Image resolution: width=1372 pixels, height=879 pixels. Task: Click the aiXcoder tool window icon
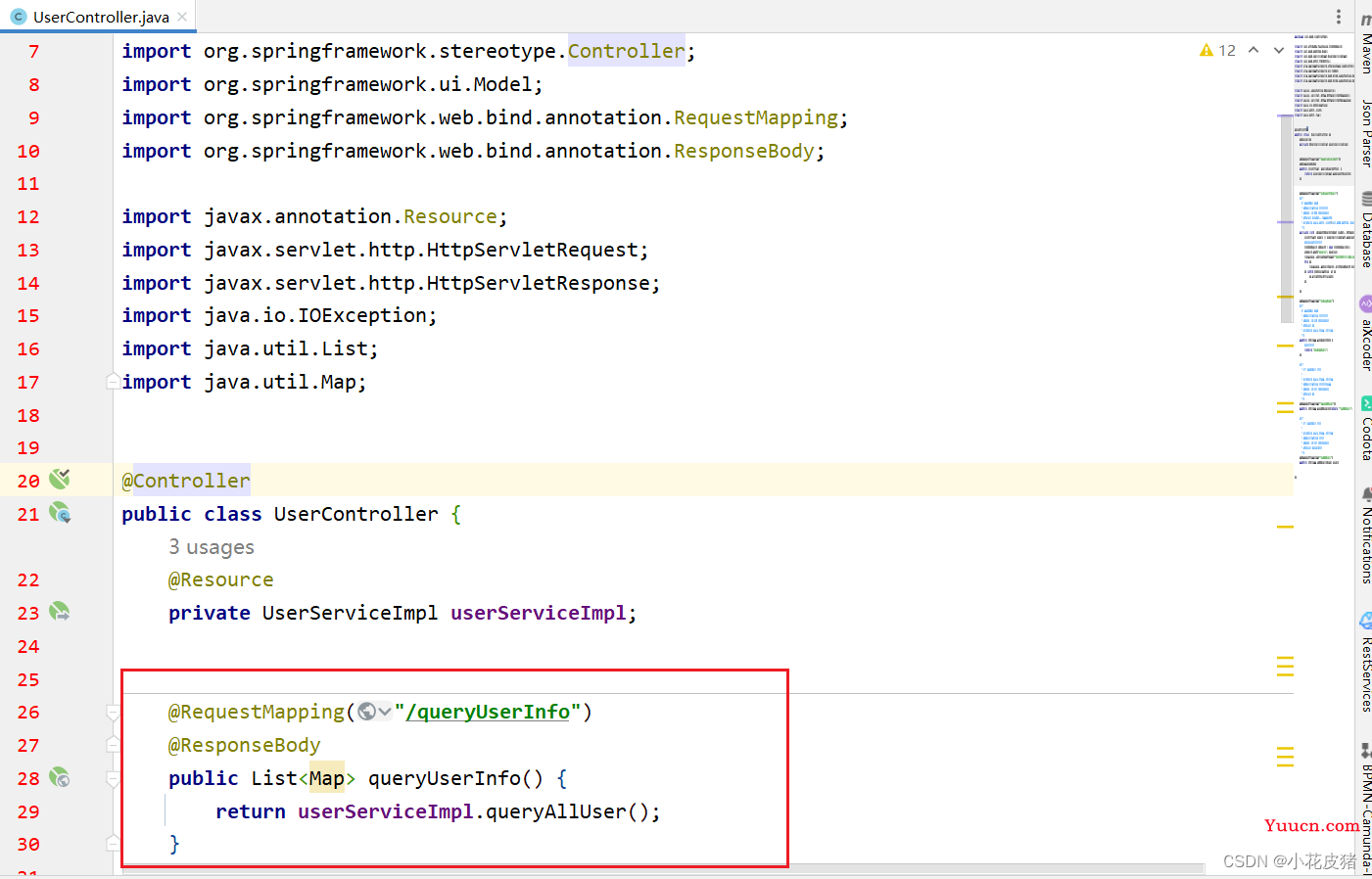1366,304
